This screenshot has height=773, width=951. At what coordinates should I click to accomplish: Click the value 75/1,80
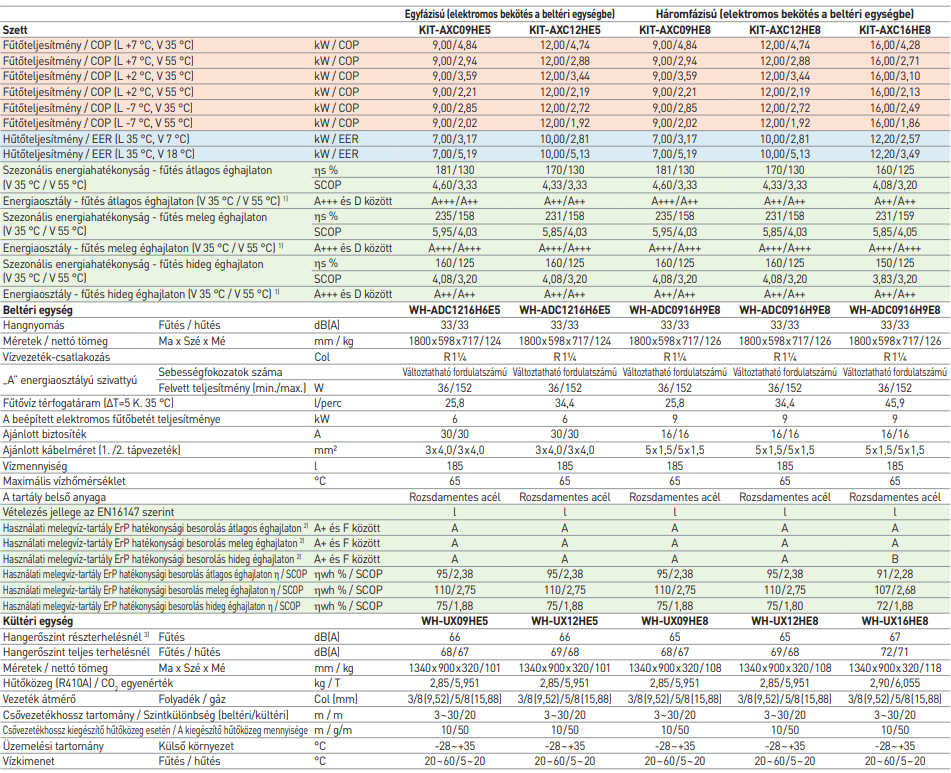(785, 606)
